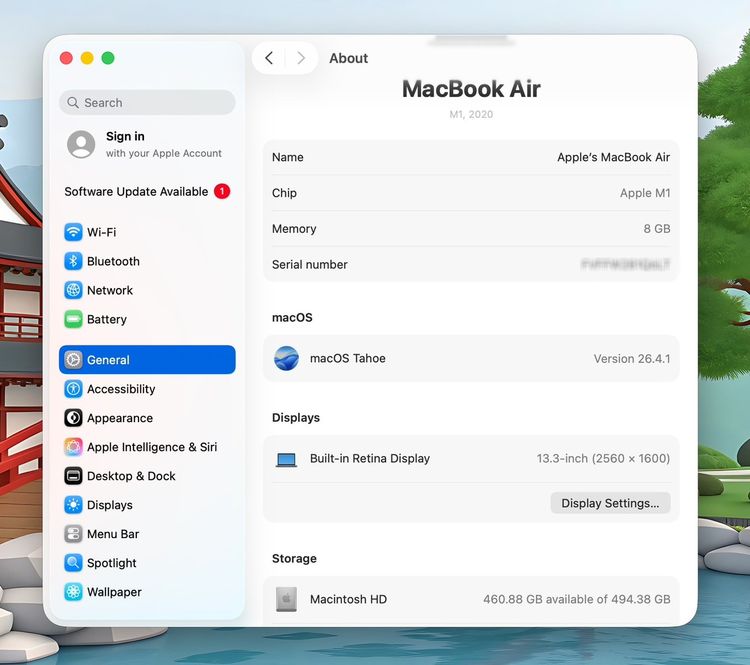Viewport: 750px width, 665px height.
Task: Select Battery in the sidebar
Action: [147, 320]
